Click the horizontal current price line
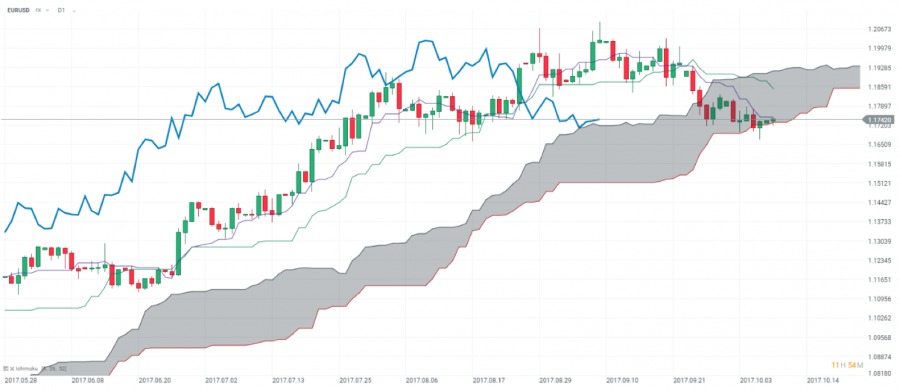Viewport: 900px width, 389px height. (x=230, y=119)
